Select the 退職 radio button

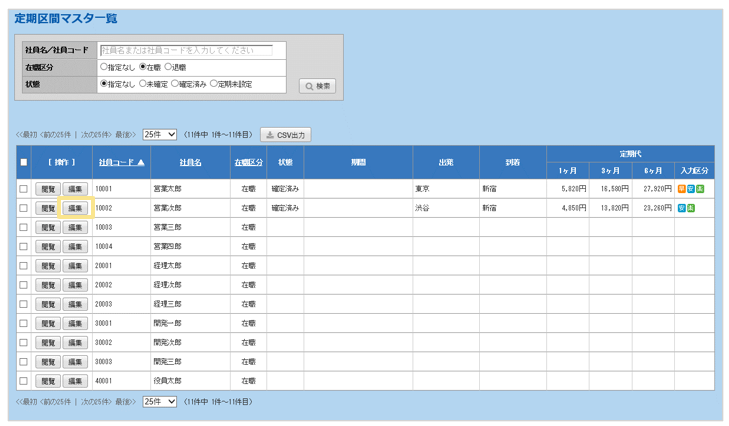168,67
